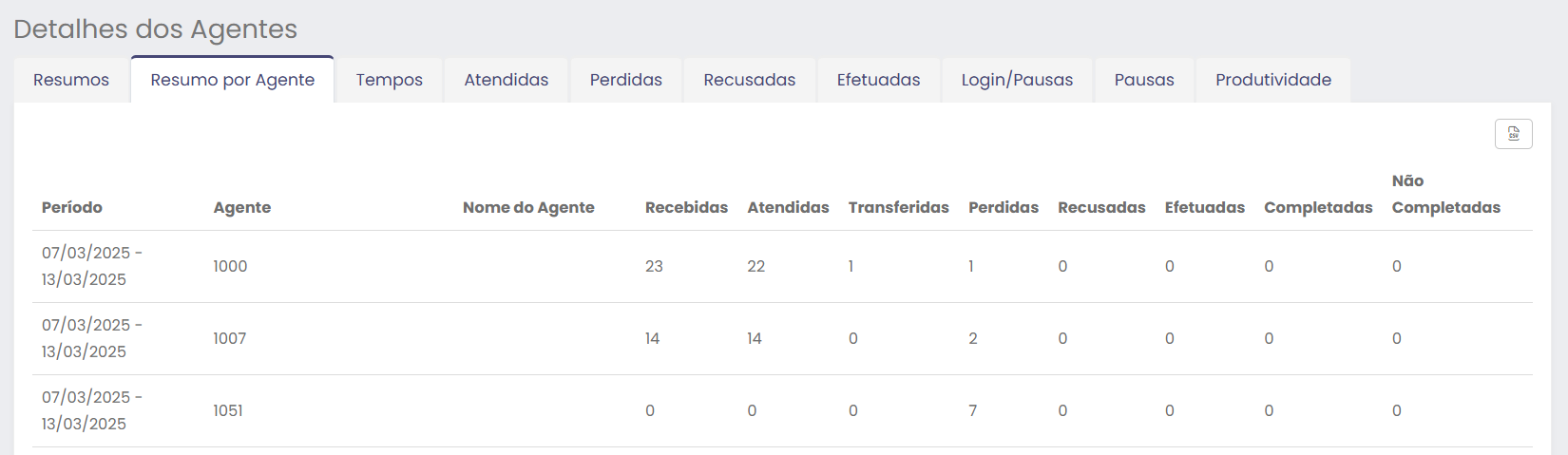Image resolution: width=1568 pixels, height=455 pixels.
Task: Click the Transferidas column header
Action: click(898, 207)
